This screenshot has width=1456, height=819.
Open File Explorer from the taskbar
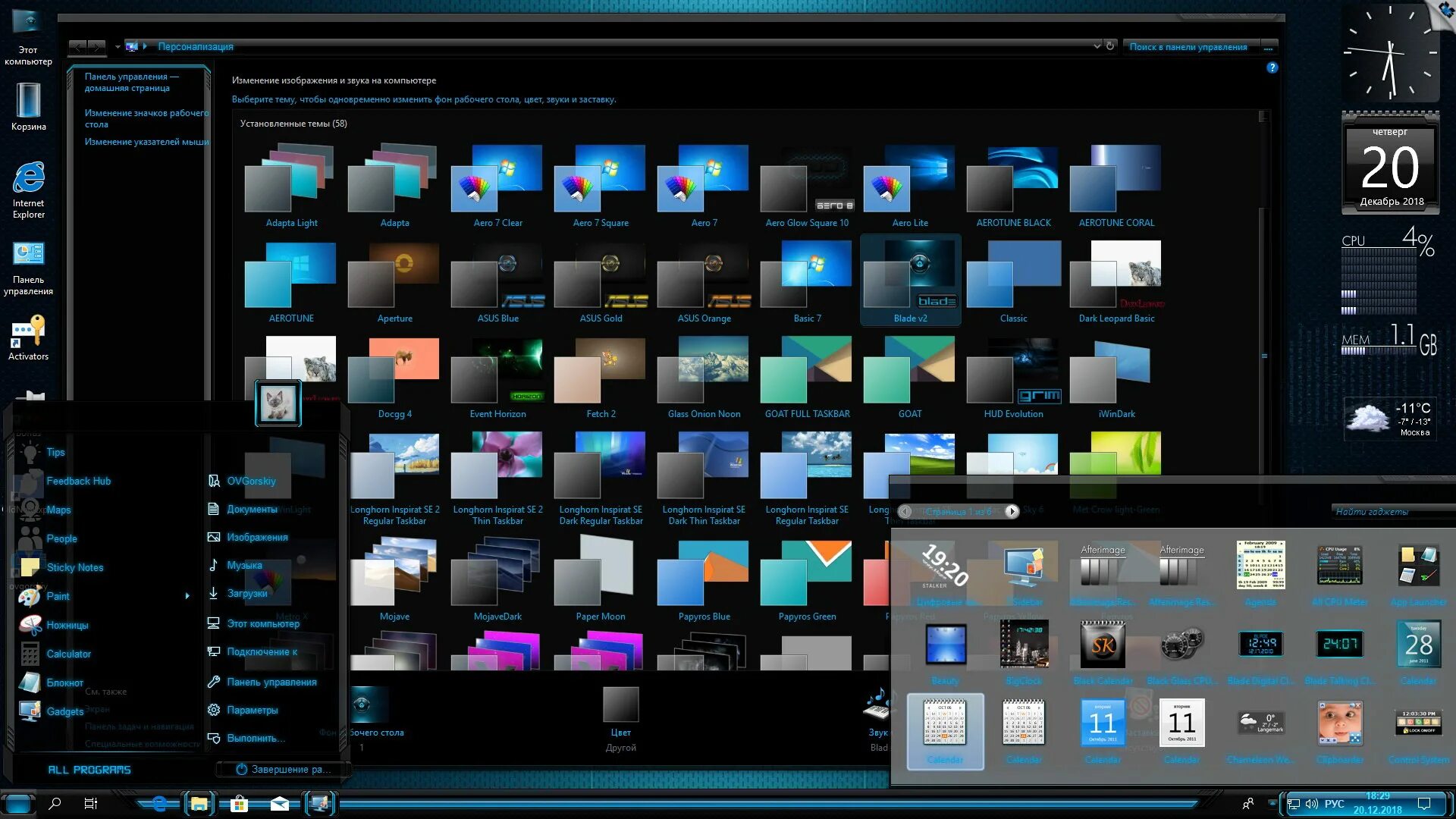click(x=199, y=804)
